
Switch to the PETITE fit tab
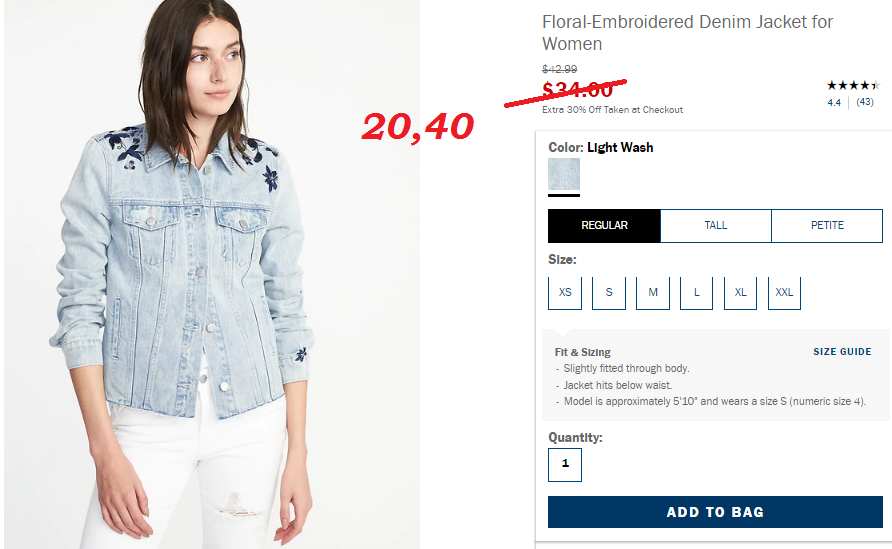point(827,225)
